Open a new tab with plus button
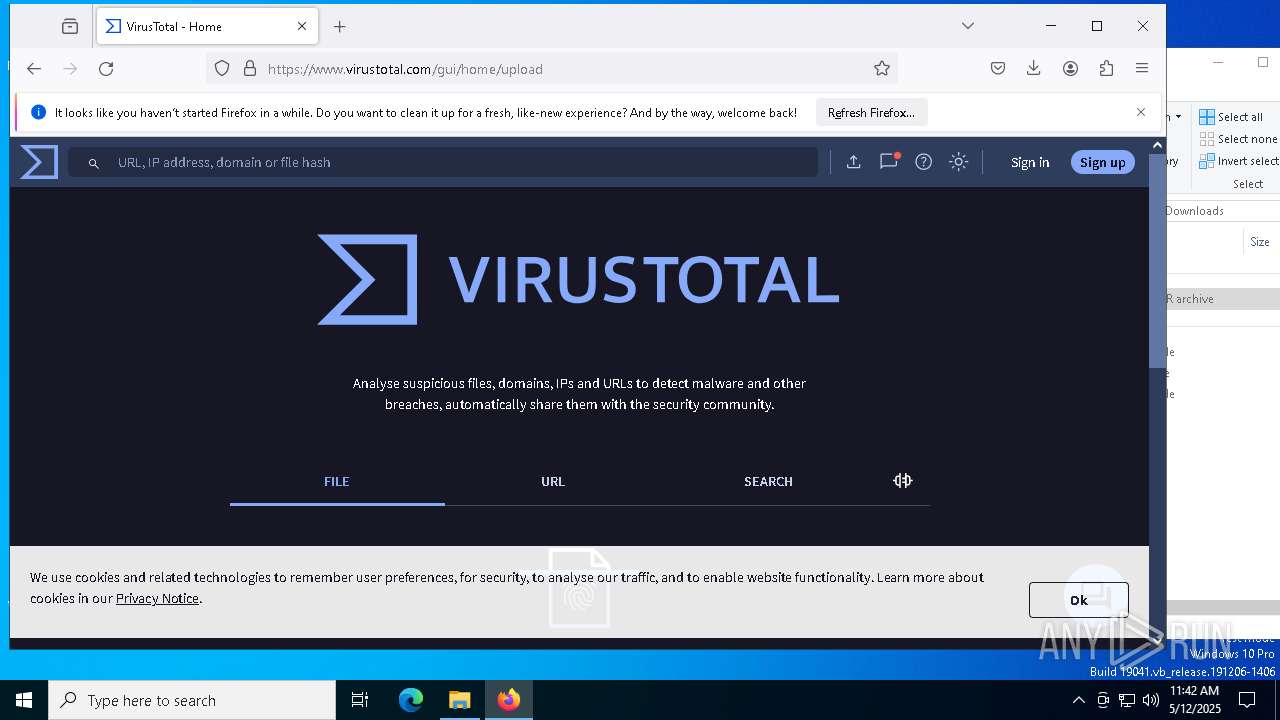 click(x=340, y=27)
